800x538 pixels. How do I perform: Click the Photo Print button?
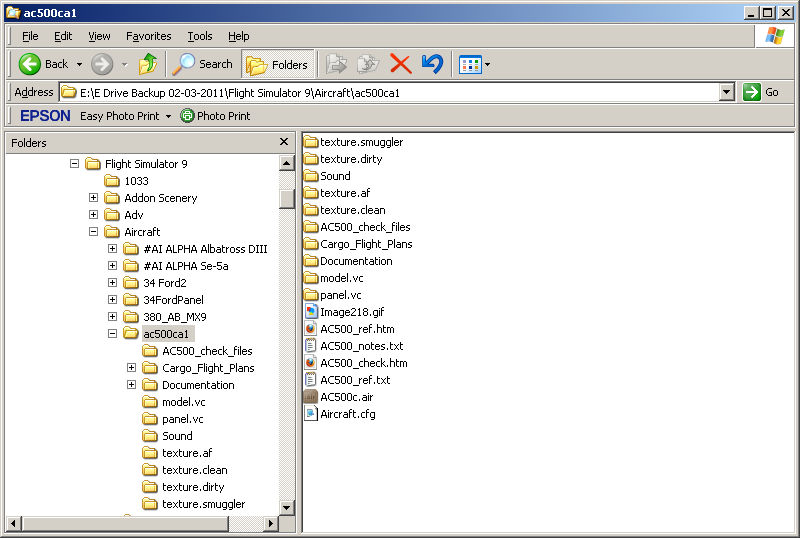pyautogui.click(x=215, y=116)
